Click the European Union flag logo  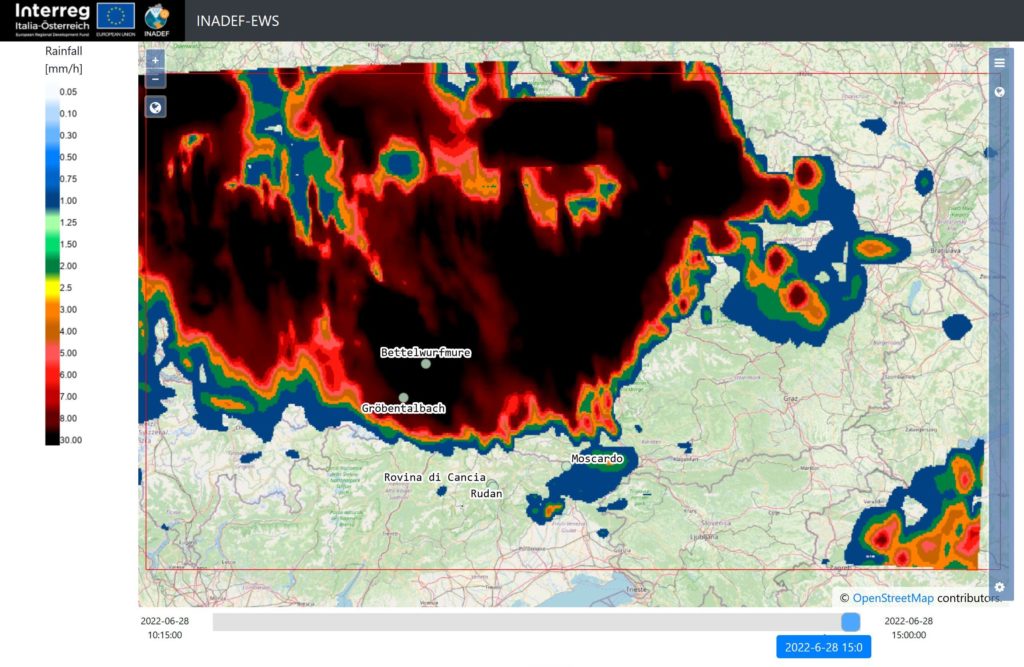click(116, 17)
